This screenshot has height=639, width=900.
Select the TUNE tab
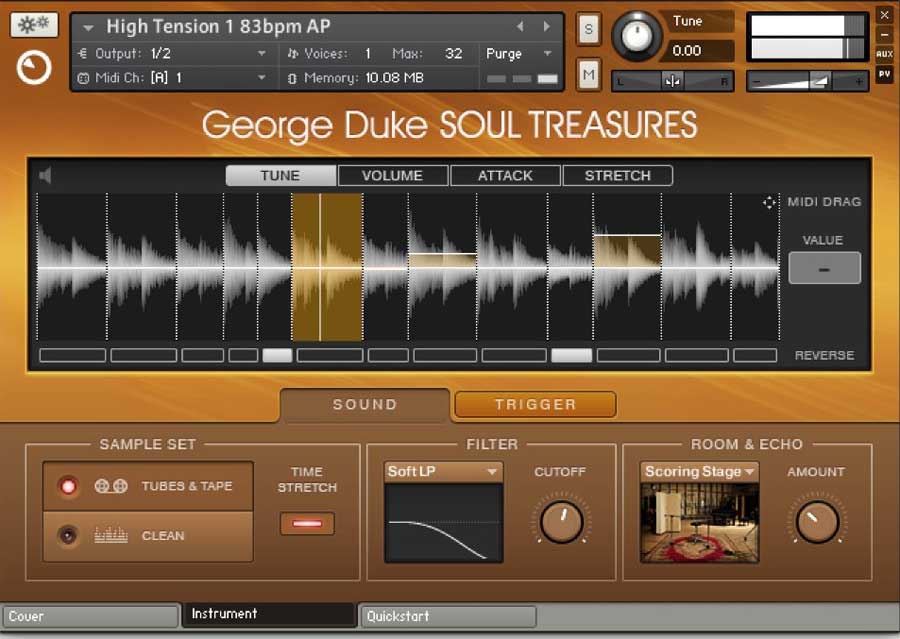[280, 175]
